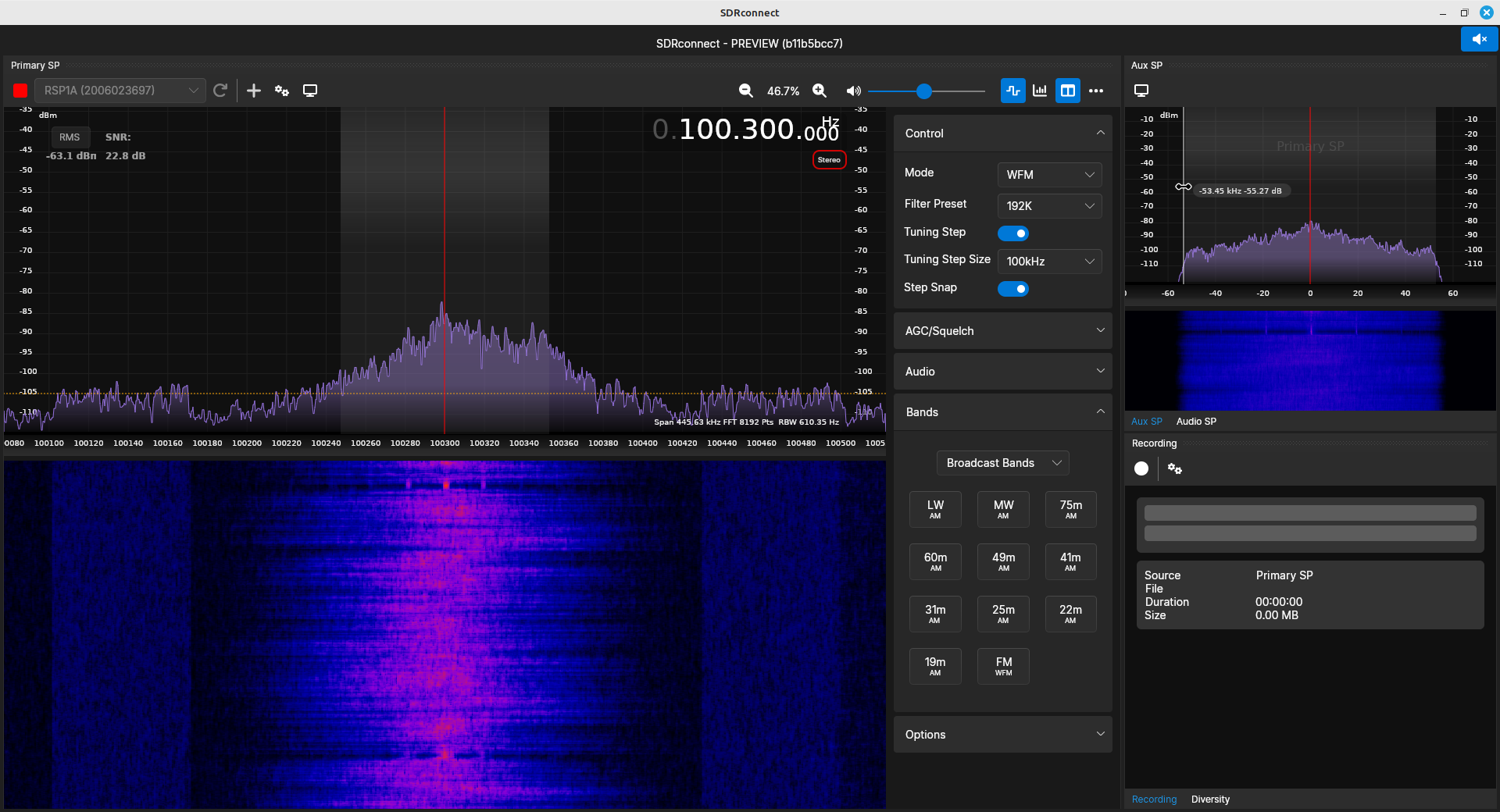Select the LW AM band
This screenshot has width=1500, height=812.
pos(935,509)
